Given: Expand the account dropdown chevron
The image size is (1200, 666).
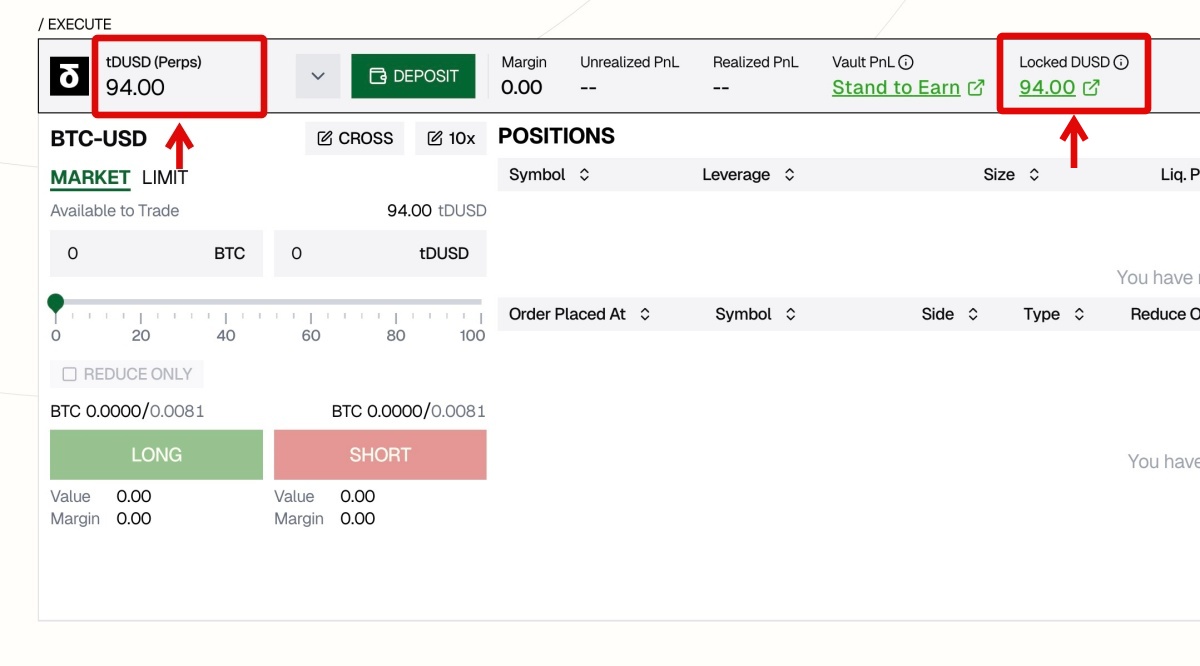Looking at the screenshot, I should 318,77.
